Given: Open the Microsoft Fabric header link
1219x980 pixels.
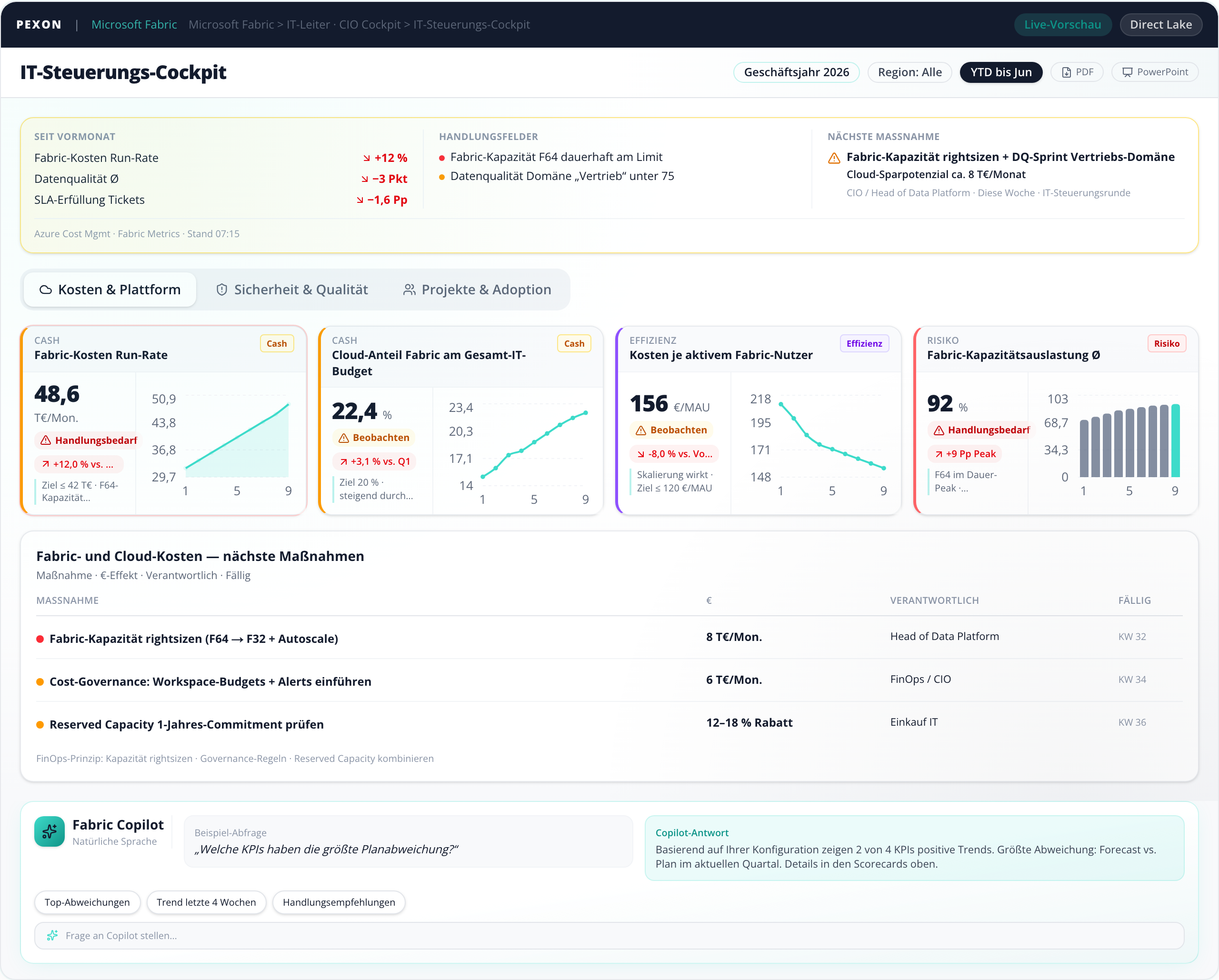Looking at the screenshot, I should click(x=134, y=24).
